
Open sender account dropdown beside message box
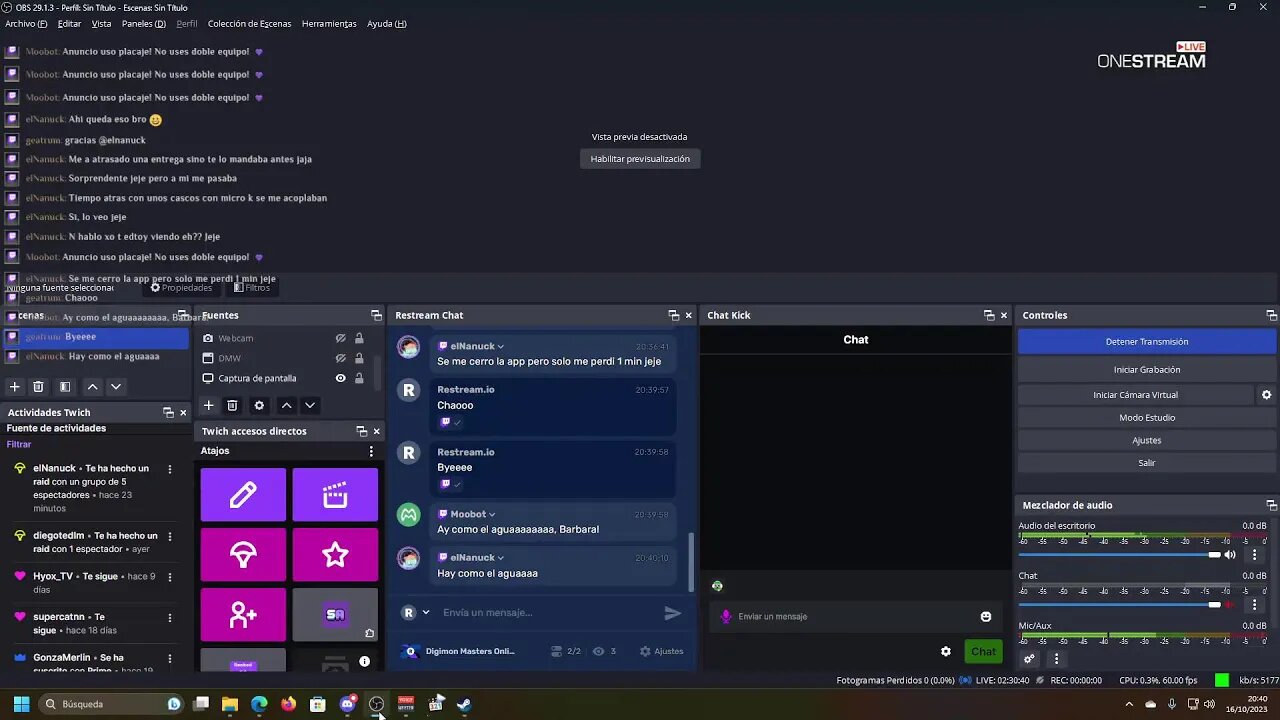(x=426, y=613)
